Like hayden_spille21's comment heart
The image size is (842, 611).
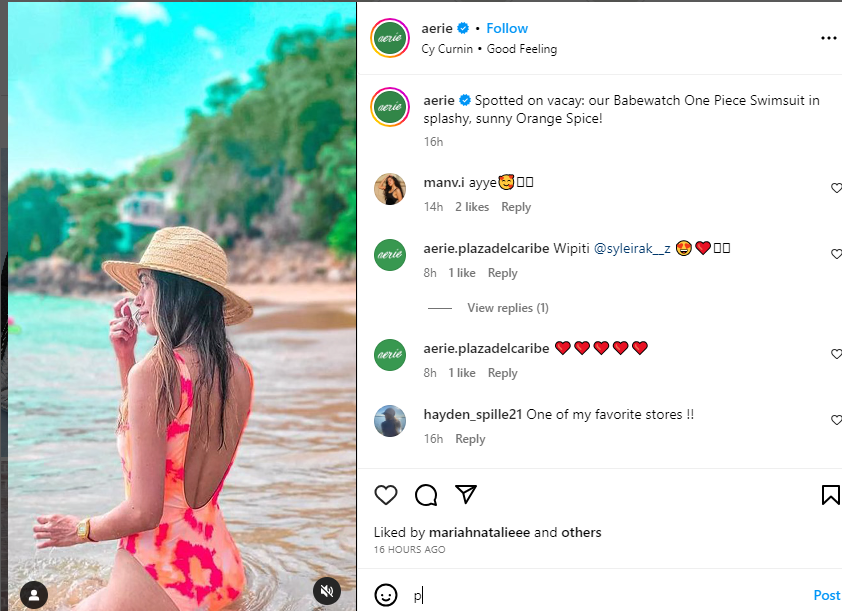(836, 420)
